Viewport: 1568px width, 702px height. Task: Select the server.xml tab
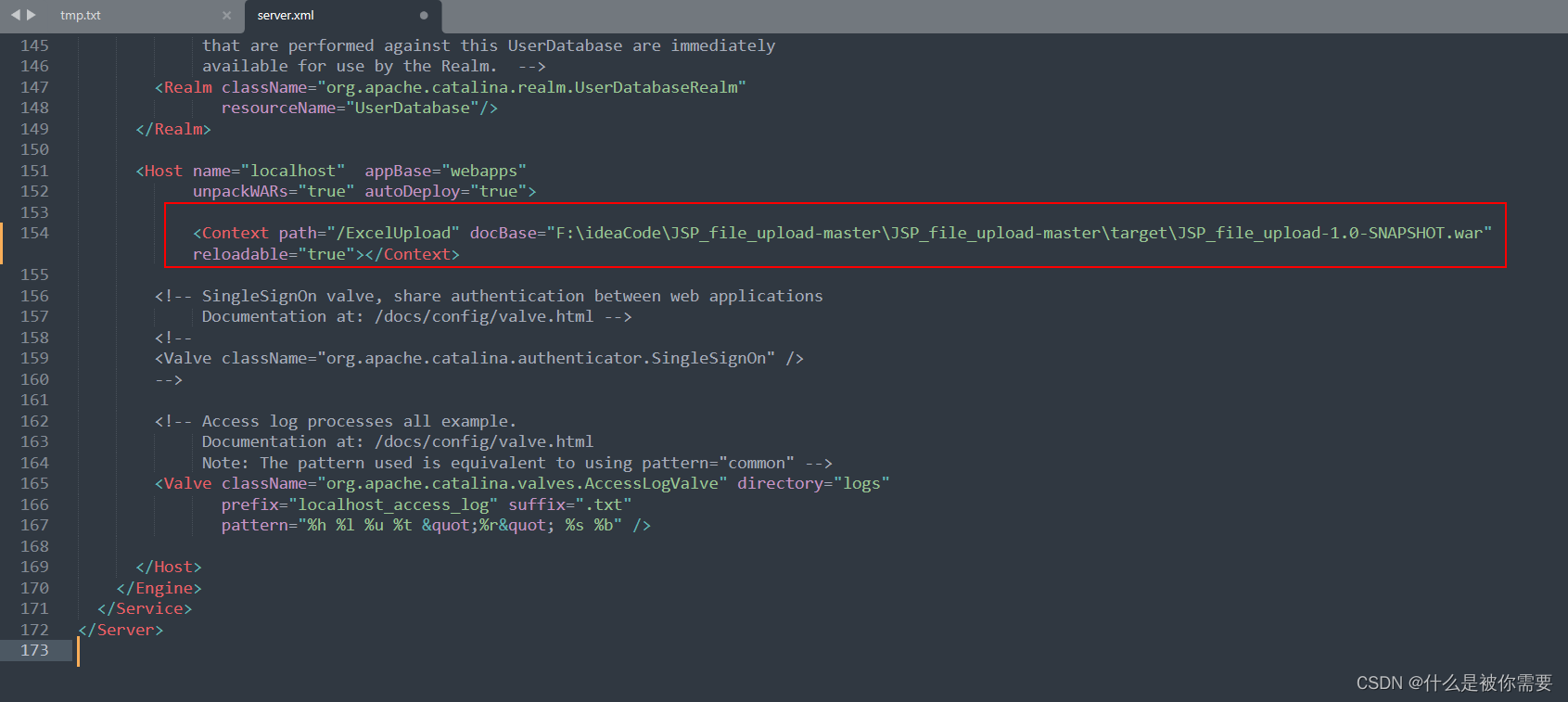(x=286, y=15)
